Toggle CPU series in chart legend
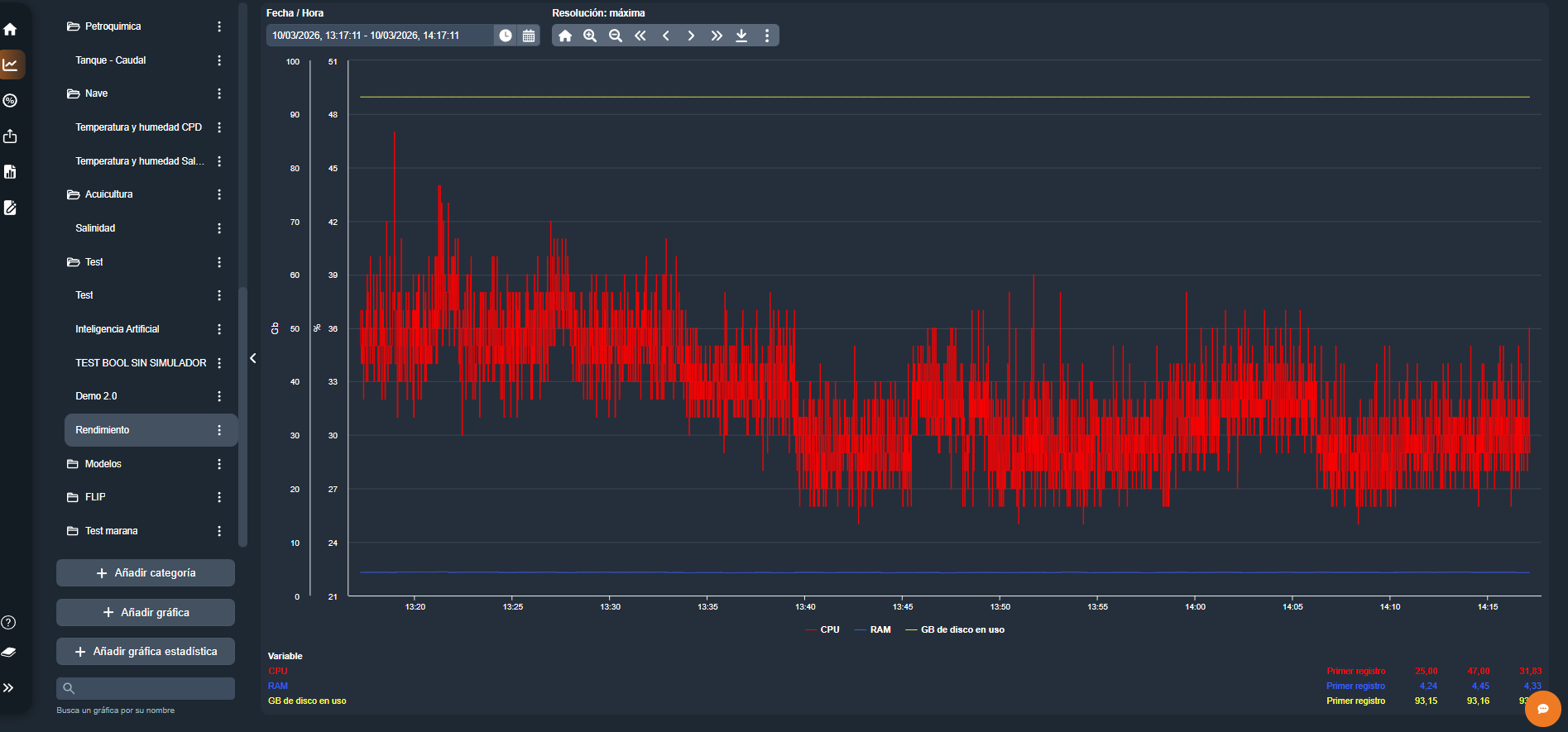Screen dimensions: 1568x732 (829, 629)
